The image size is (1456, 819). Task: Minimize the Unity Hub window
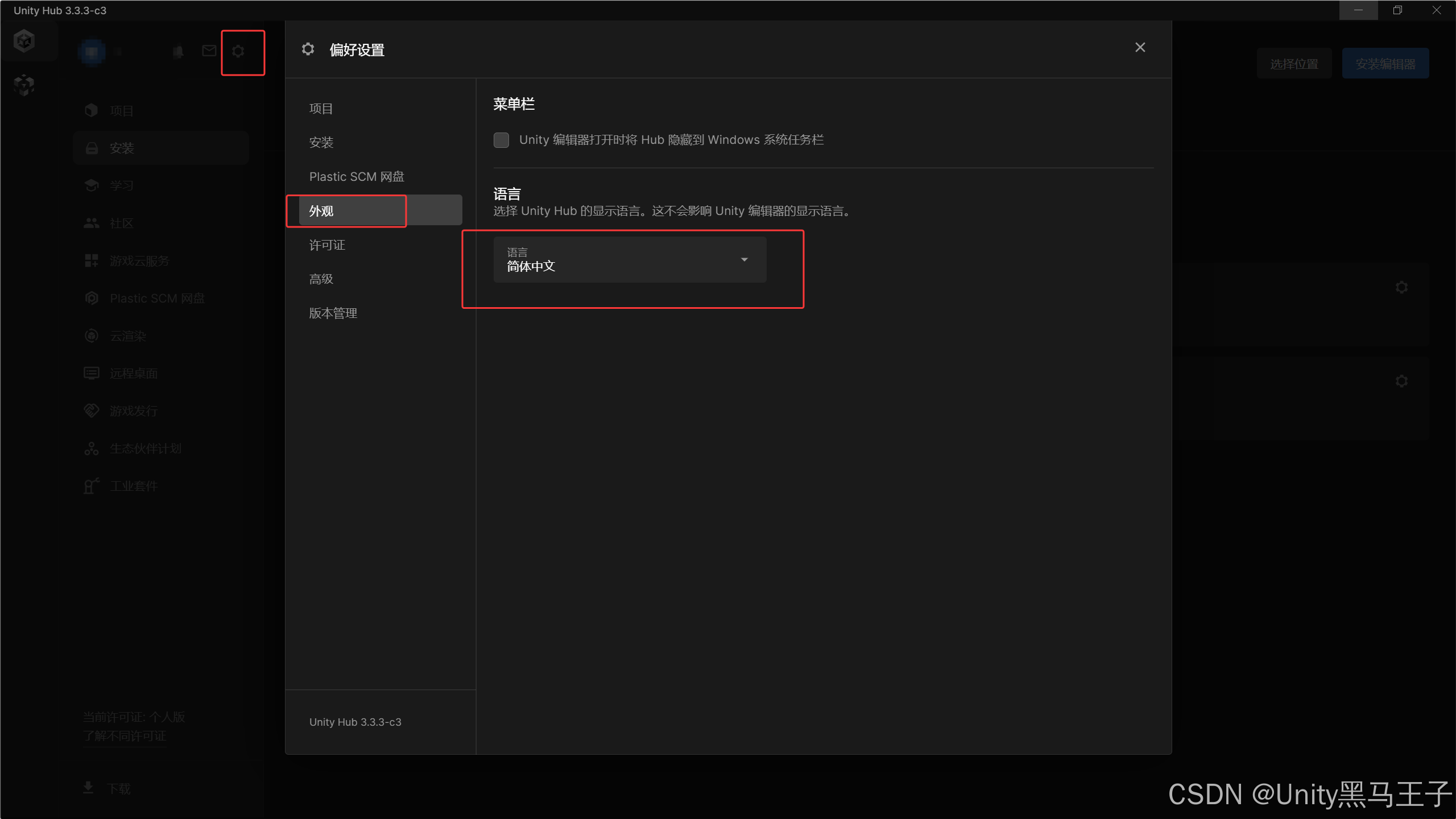pos(1358,10)
